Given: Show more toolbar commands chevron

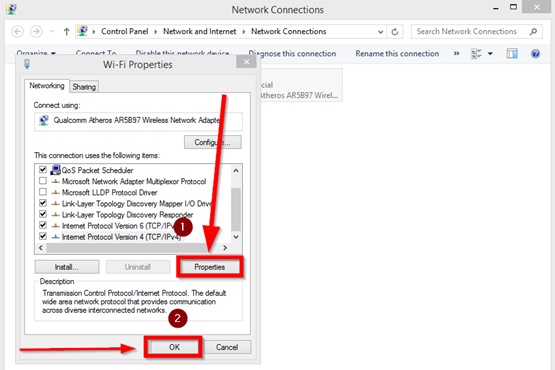Looking at the screenshot, I should [457, 53].
